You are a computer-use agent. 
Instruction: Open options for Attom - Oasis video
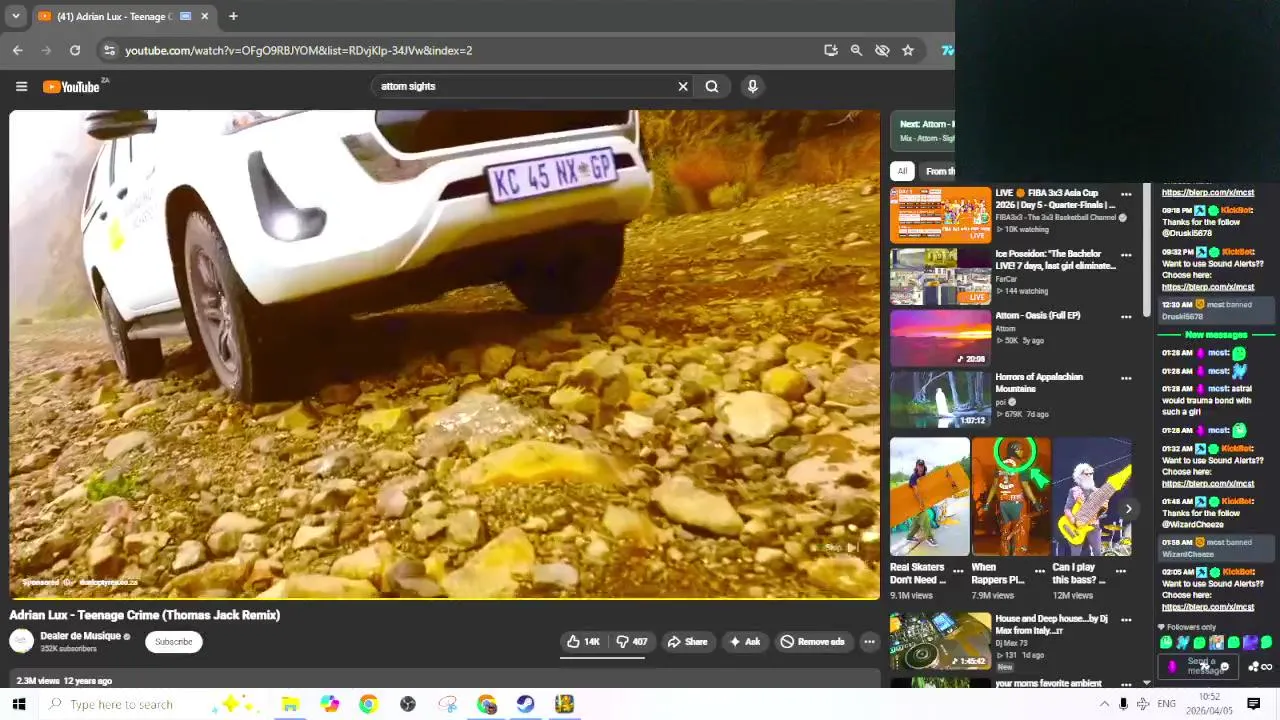(1126, 317)
